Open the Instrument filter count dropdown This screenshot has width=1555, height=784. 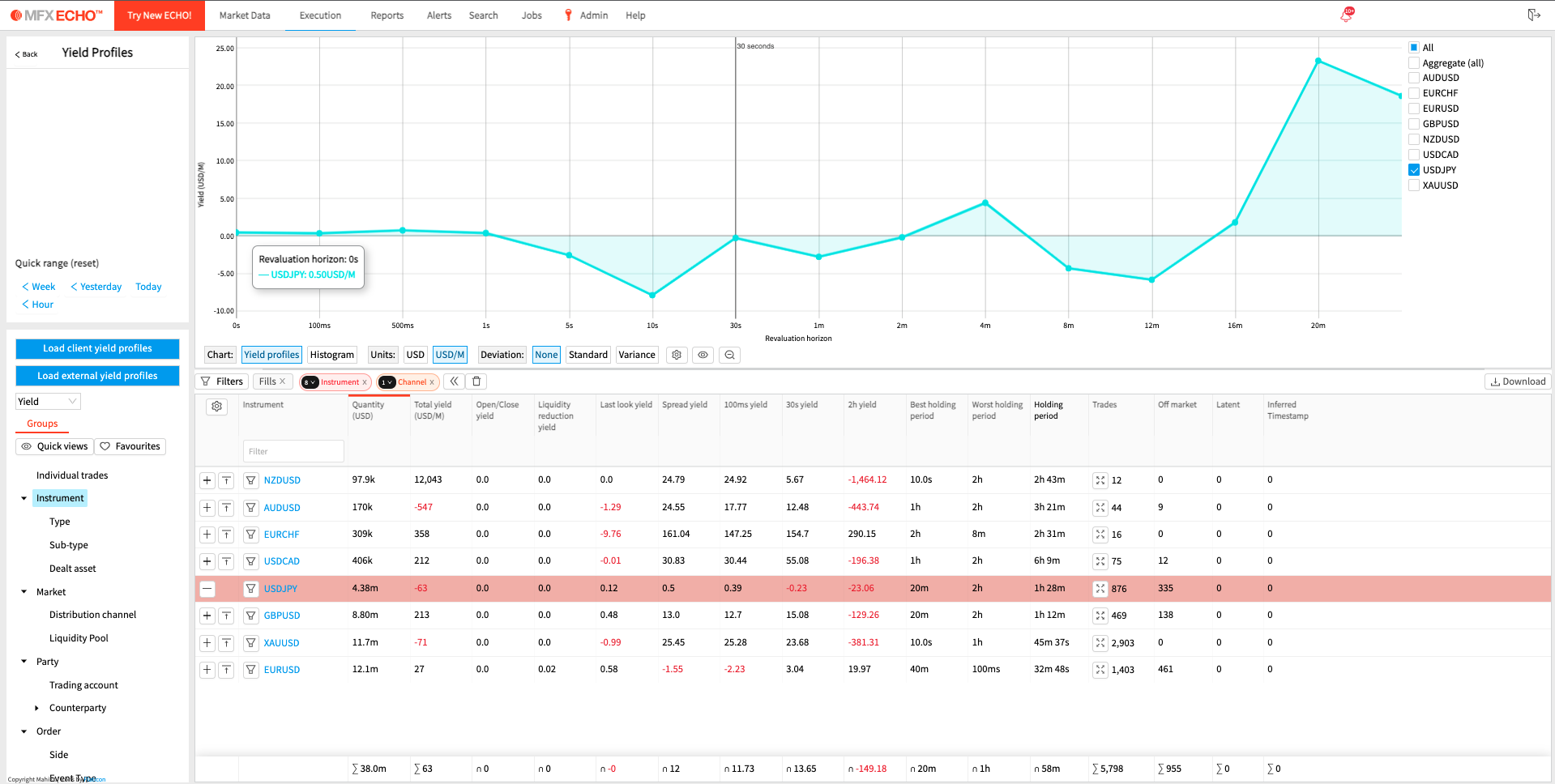point(310,382)
